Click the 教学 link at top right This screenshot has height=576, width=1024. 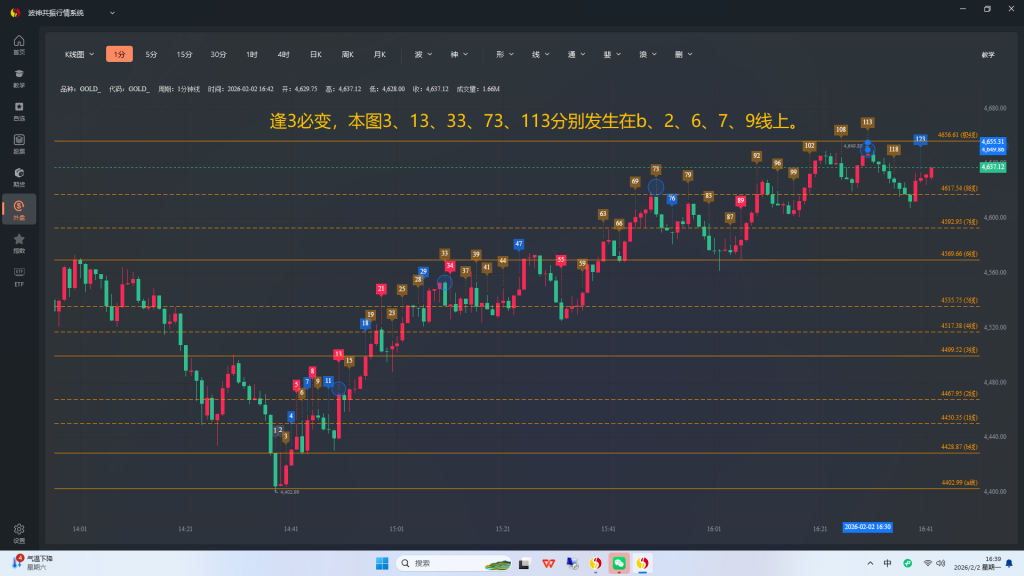coord(987,54)
